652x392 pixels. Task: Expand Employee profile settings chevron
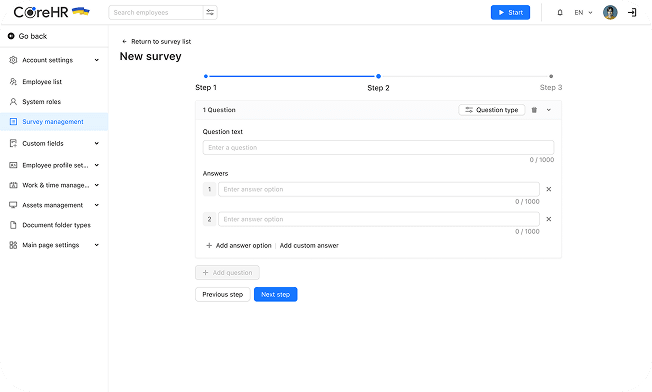96,165
